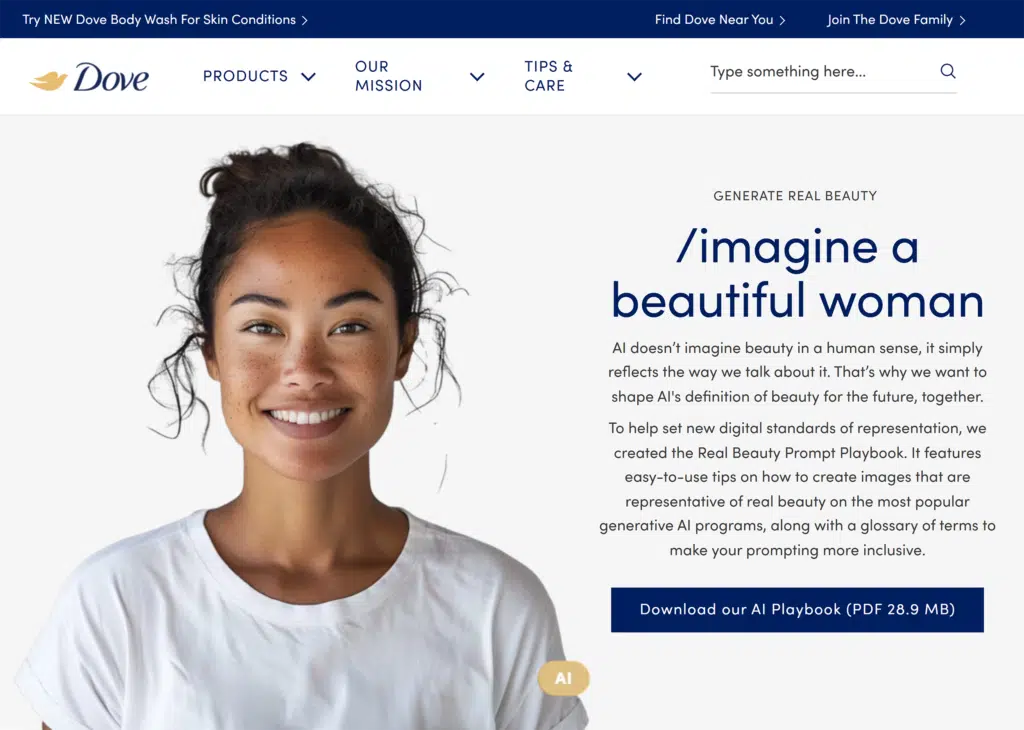Viewport: 1024px width, 730px height.
Task: Click the arrow beside Find Dove Near You
Action: point(782,20)
